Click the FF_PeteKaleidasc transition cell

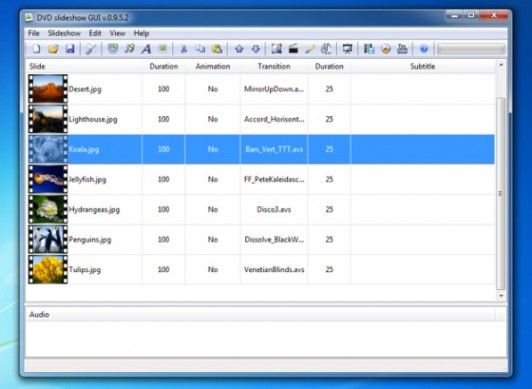point(274,179)
